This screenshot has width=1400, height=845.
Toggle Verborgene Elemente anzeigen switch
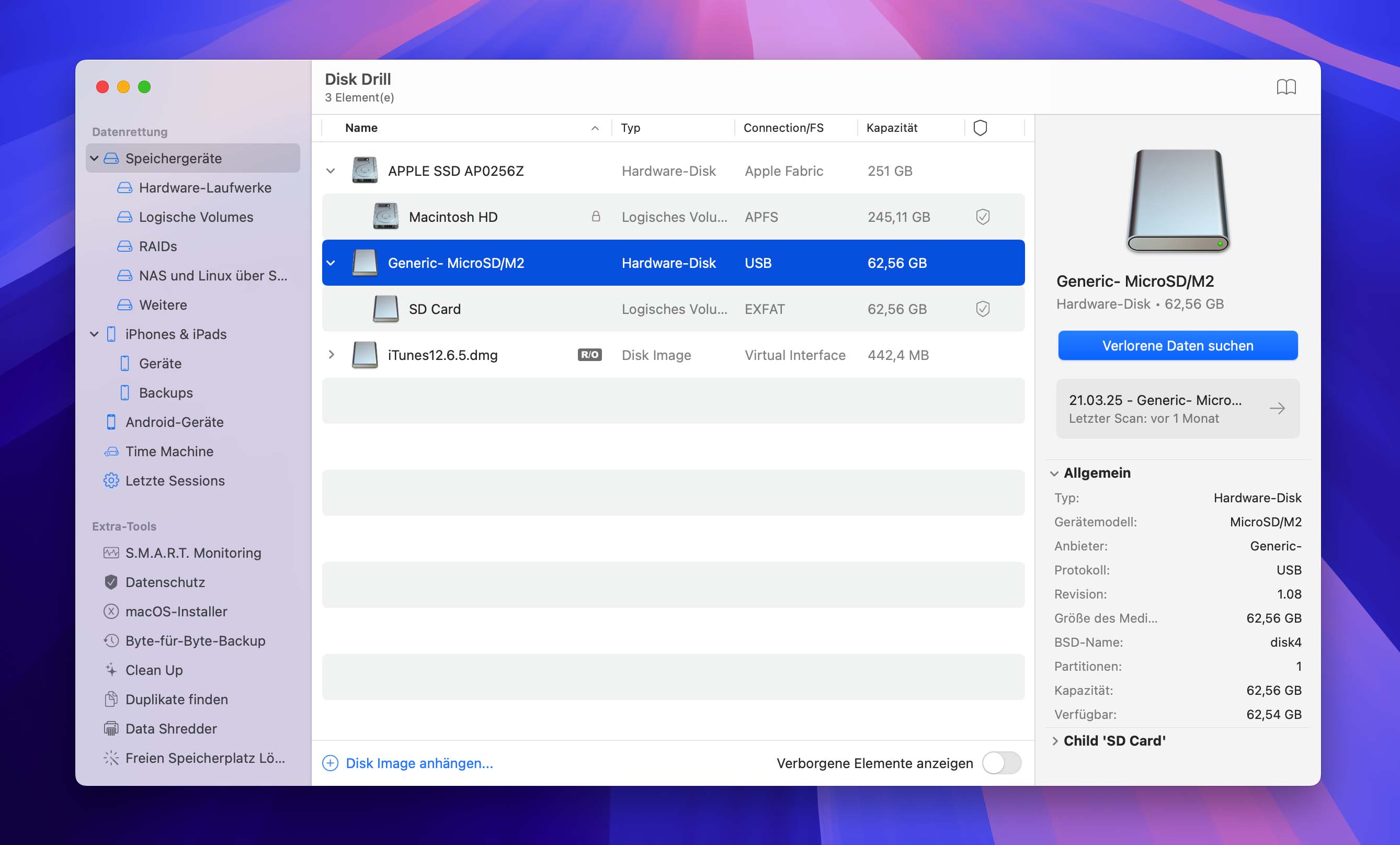1001,763
